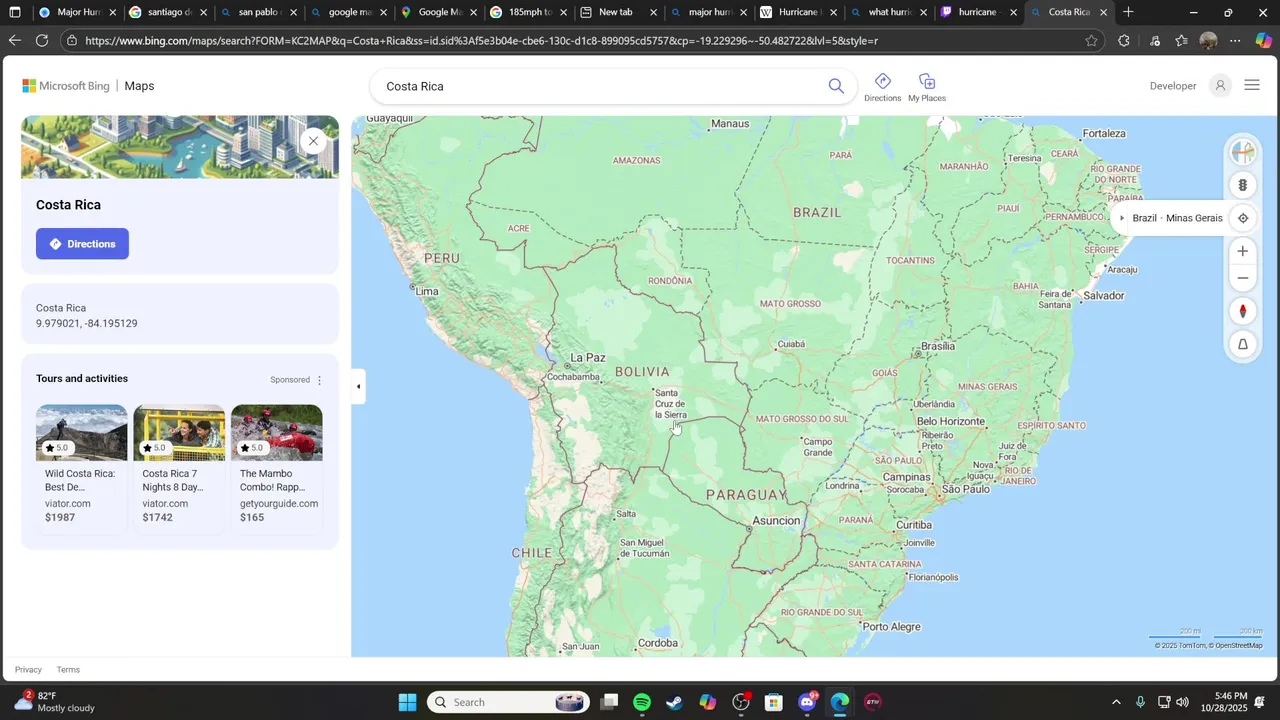Toggle the tilt view button
The width and height of the screenshot is (1280, 720).
(x=1243, y=344)
